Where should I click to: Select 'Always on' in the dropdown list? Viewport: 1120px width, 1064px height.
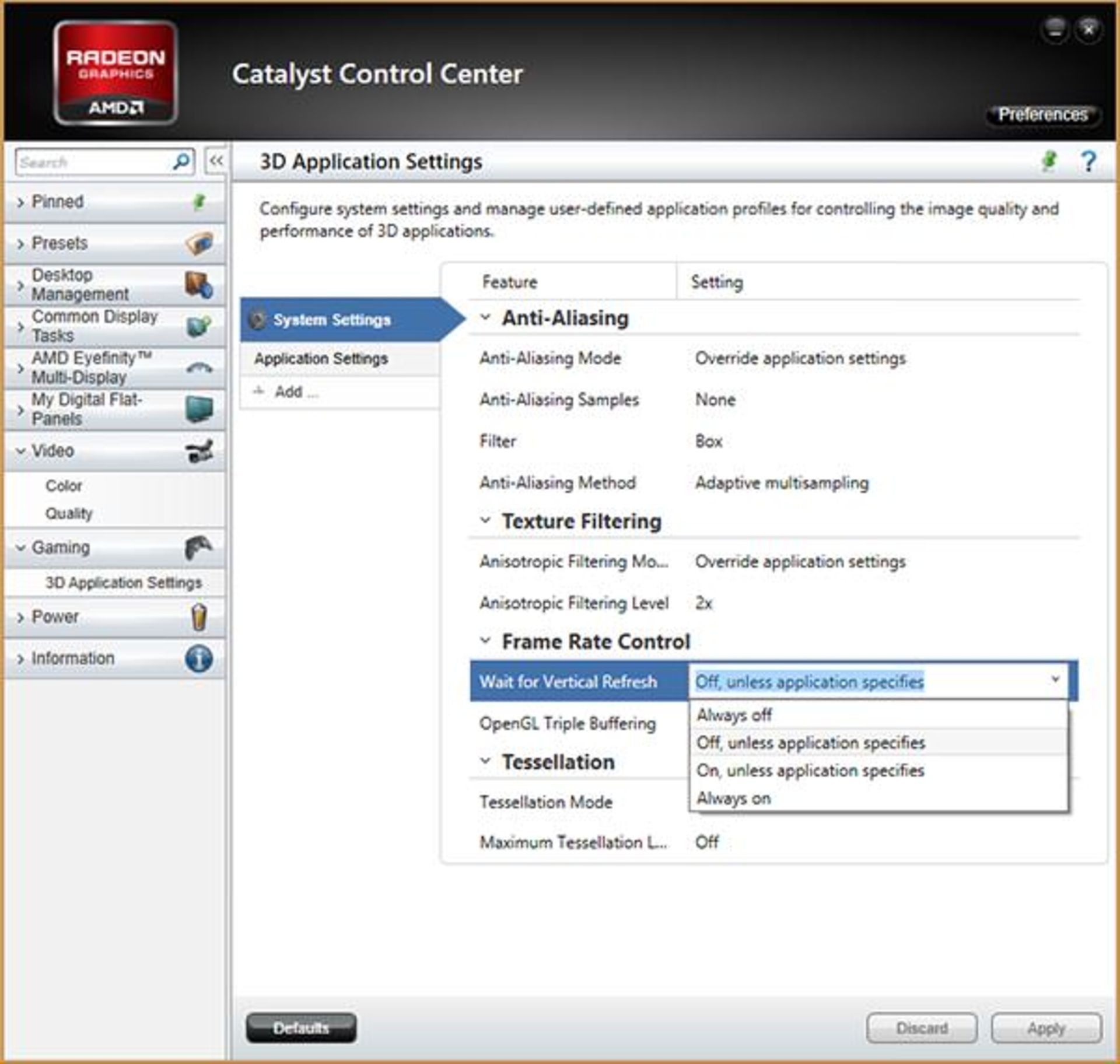pyautogui.click(x=878, y=798)
